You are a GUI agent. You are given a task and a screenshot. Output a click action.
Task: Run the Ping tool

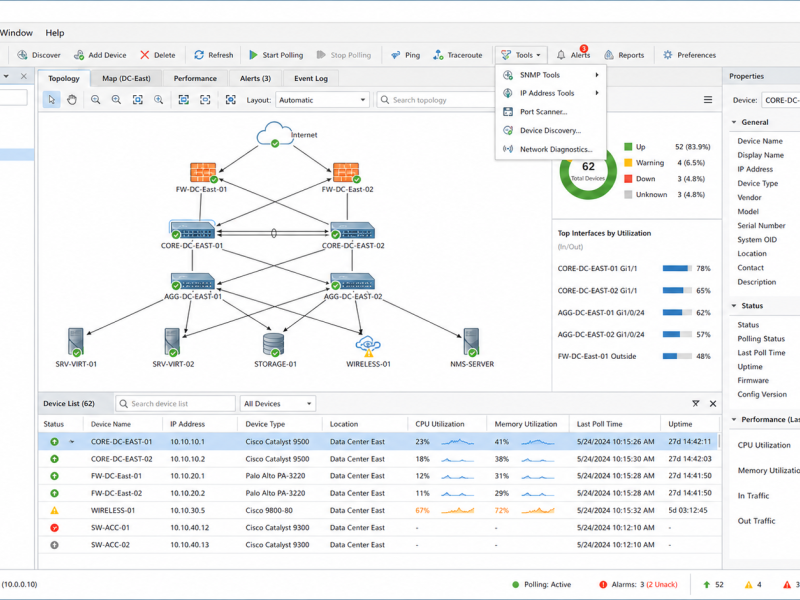(406, 55)
